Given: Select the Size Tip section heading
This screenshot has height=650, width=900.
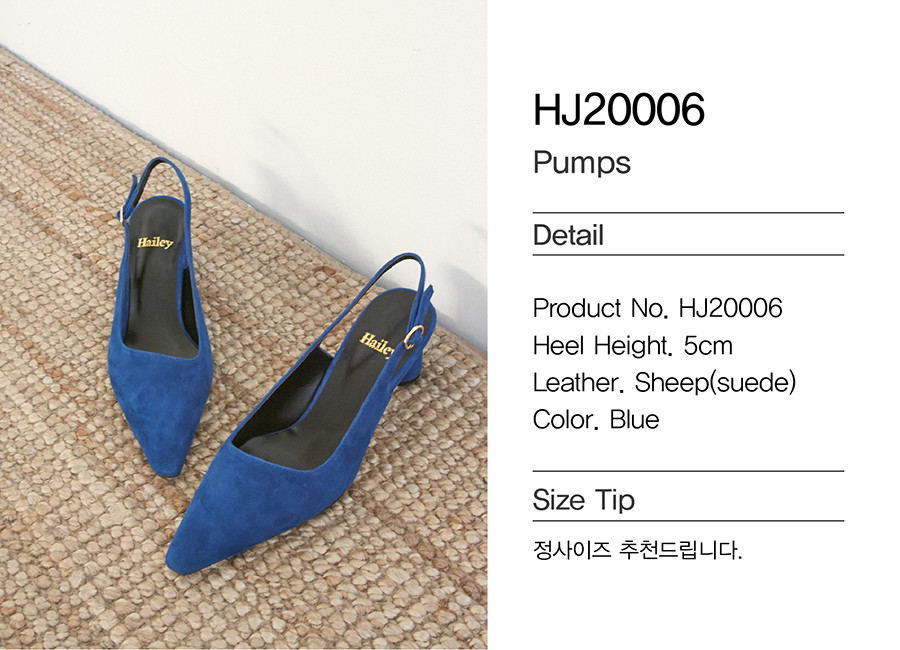Looking at the screenshot, I should (x=584, y=500).
